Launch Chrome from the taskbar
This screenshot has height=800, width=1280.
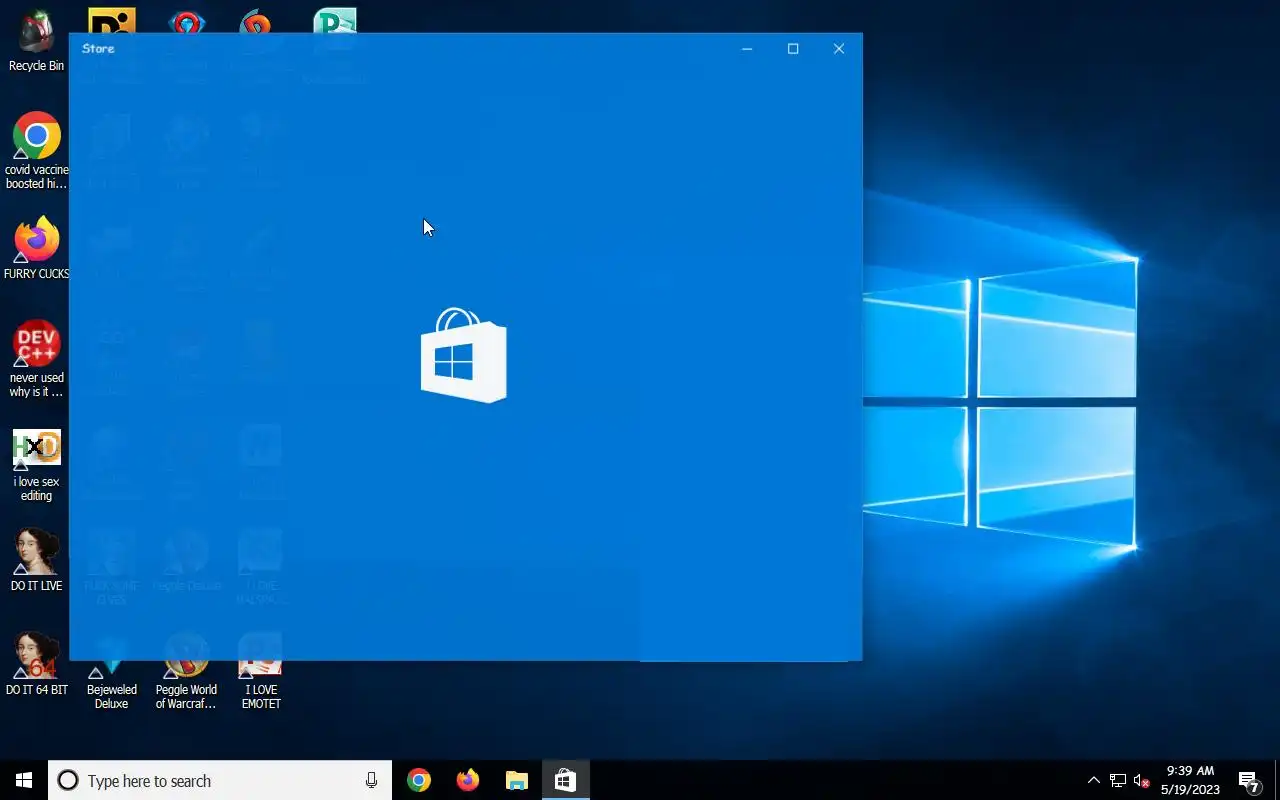[x=419, y=780]
